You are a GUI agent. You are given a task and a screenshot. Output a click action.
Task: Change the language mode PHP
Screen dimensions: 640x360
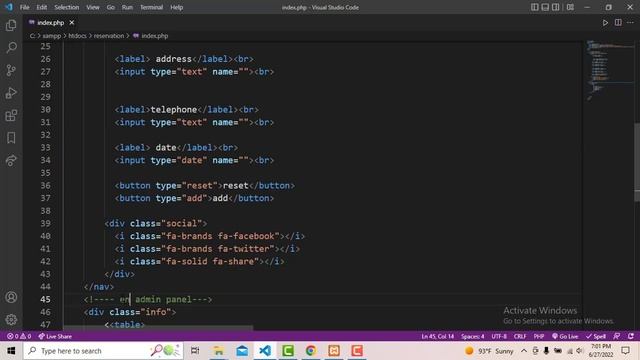click(539, 336)
